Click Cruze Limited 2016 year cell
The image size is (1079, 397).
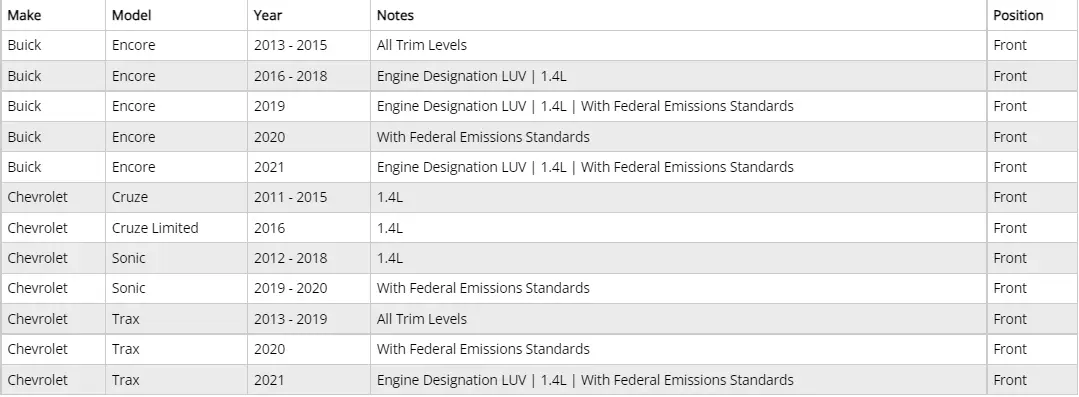click(x=309, y=228)
